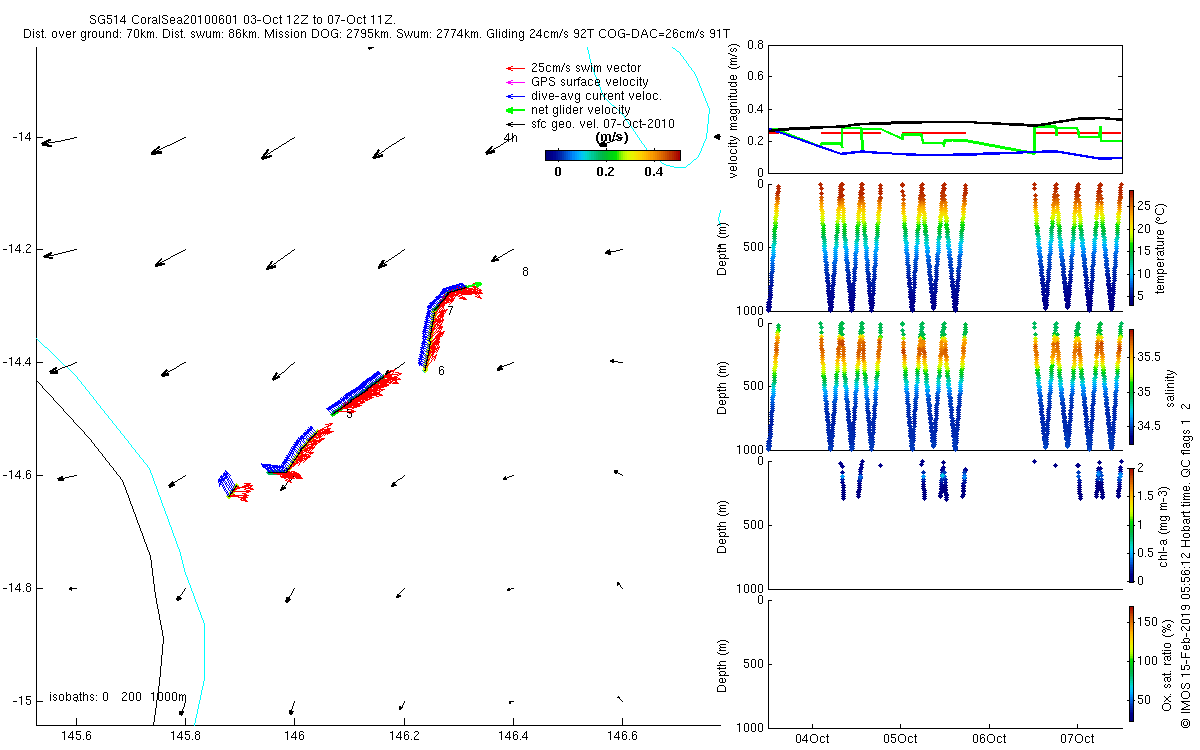1200x750 pixels.
Task: Click the 'isobaths: 0 200 1000m' note
Action: (118, 697)
